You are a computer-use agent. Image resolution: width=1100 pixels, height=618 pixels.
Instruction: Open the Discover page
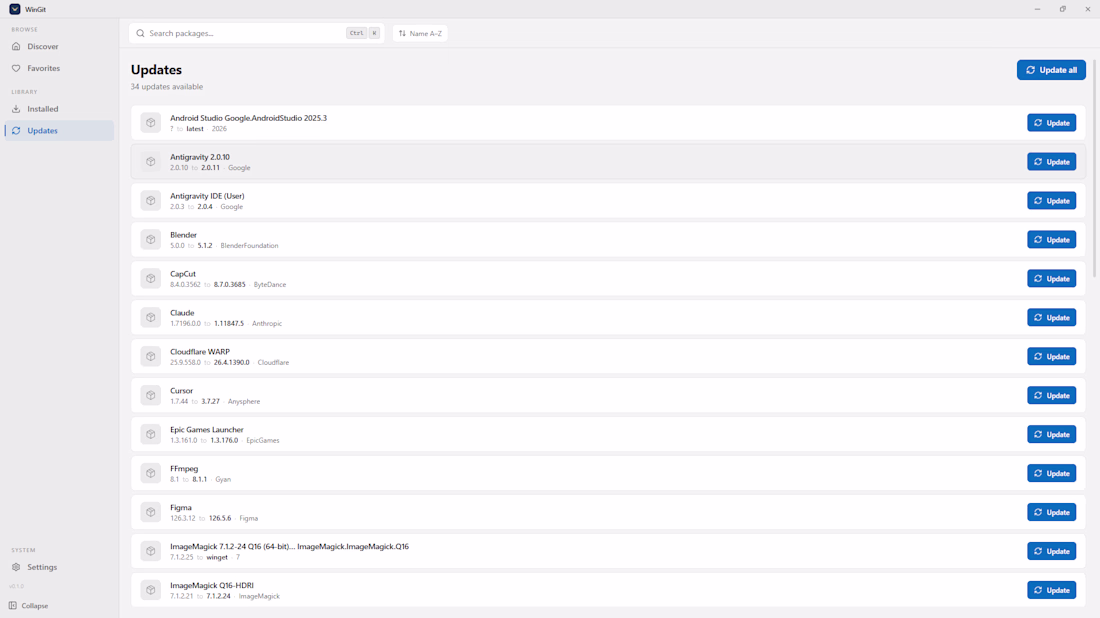click(59, 46)
